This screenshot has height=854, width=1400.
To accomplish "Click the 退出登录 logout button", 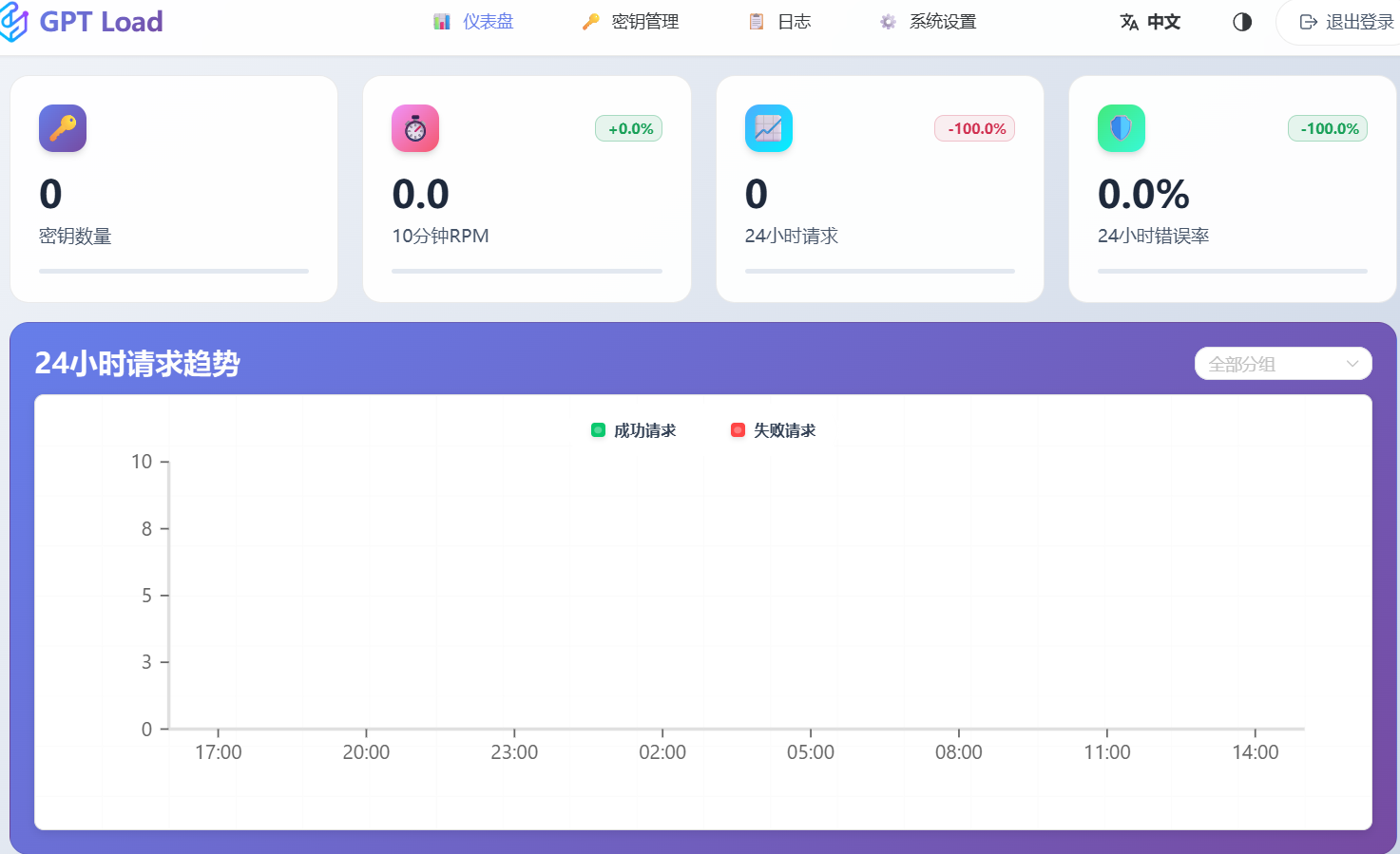I will (1346, 22).
